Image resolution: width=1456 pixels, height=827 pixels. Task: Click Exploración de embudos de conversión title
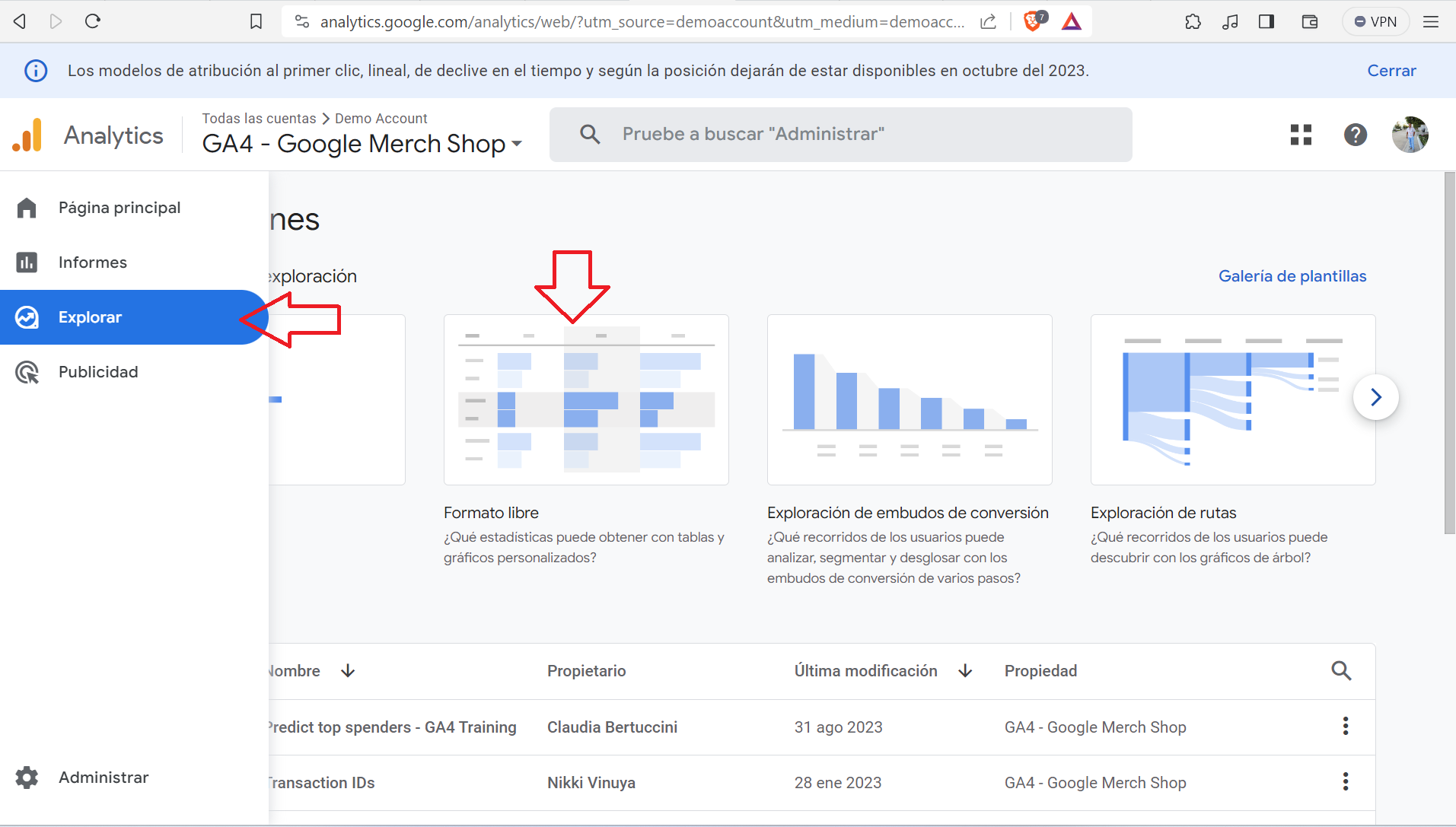pyautogui.click(x=908, y=513)
